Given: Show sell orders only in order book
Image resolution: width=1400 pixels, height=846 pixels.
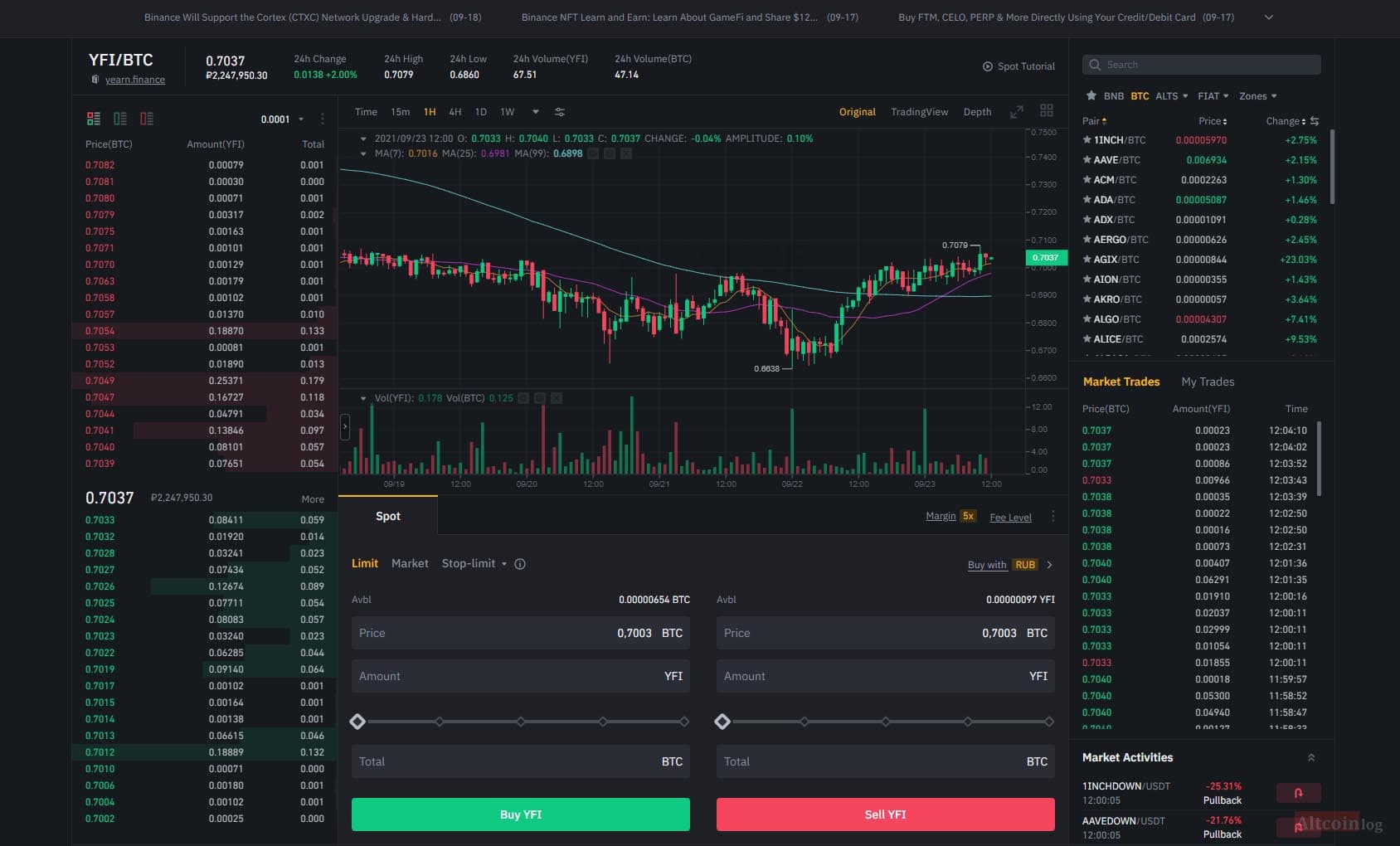Looking at the screenshot, I should click(147, 119).
